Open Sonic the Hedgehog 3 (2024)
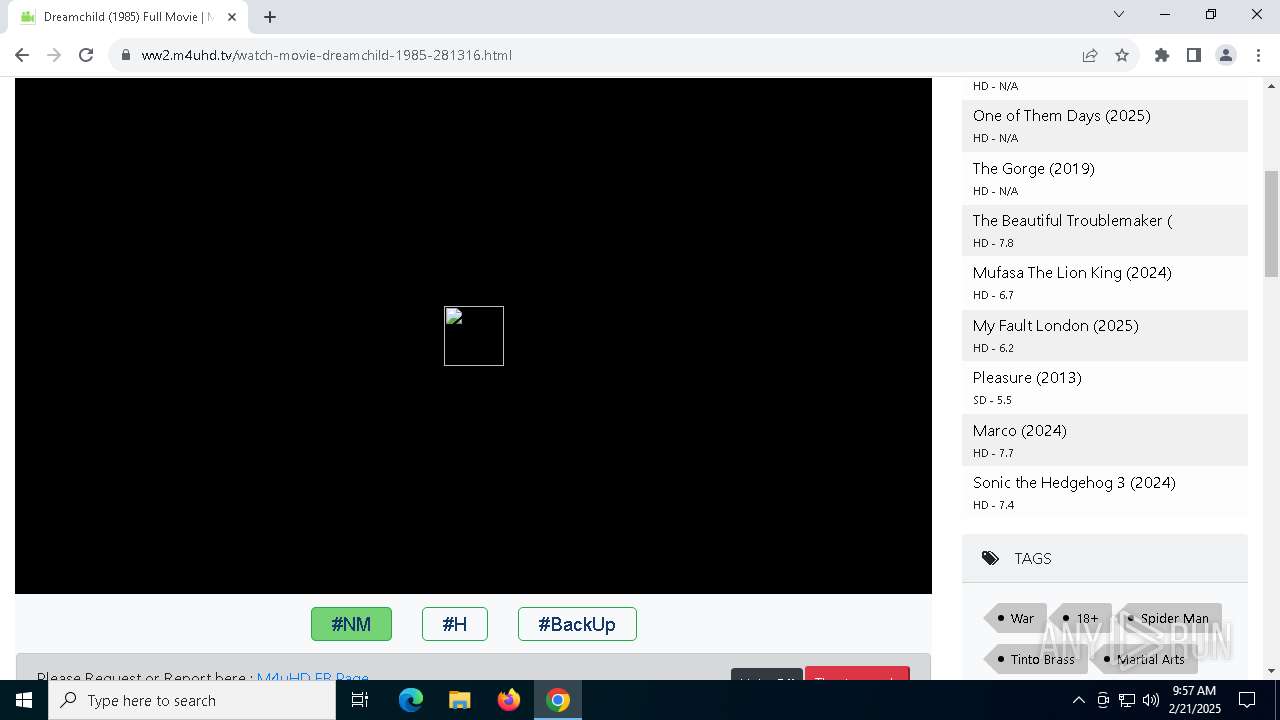This screenshot has height=720, width=1280. (1074, 483)
